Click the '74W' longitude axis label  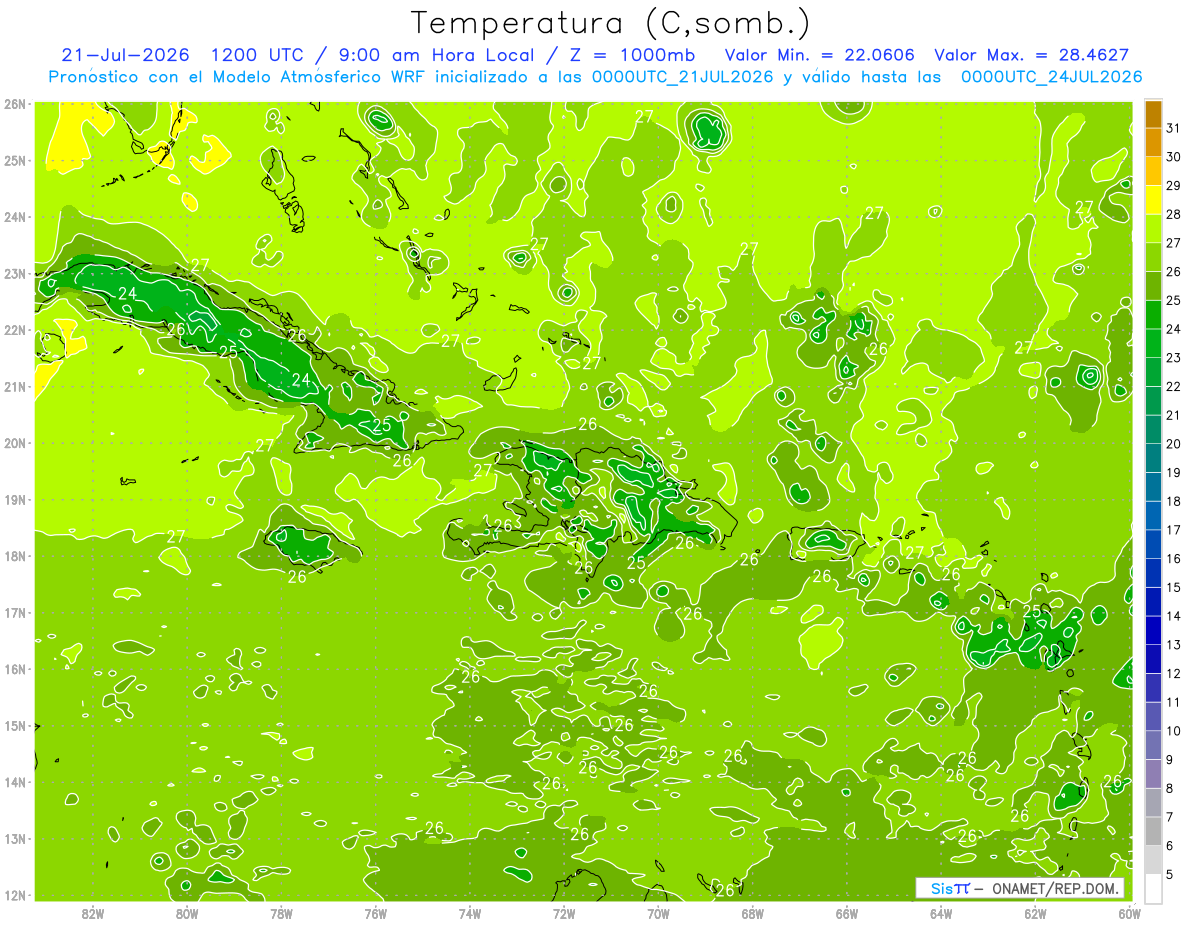coord(469,913)
